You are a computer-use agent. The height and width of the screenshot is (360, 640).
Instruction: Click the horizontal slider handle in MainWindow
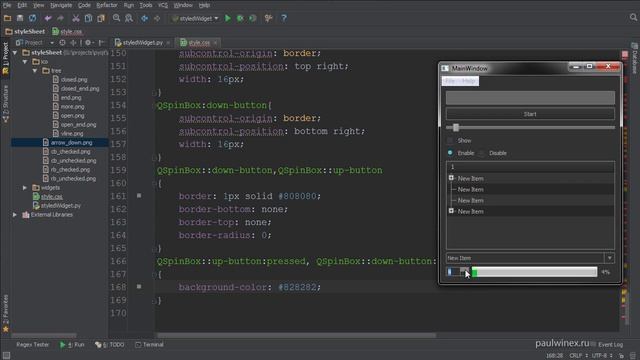click(456, 128)
